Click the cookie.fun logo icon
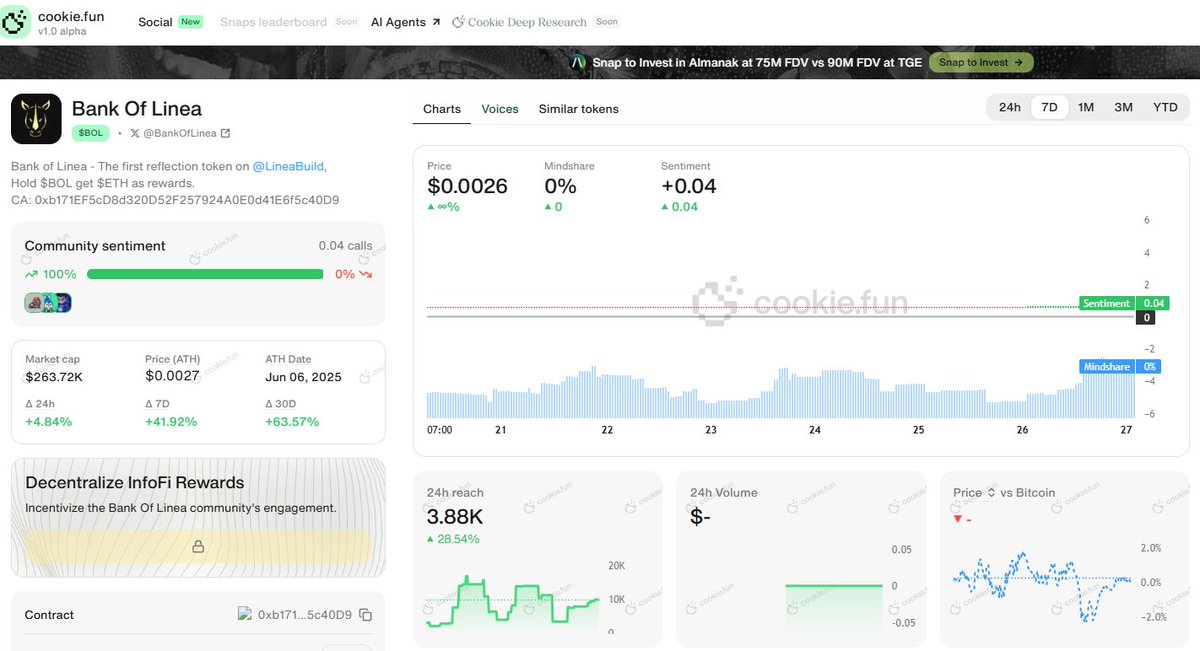 click(16, 22)
